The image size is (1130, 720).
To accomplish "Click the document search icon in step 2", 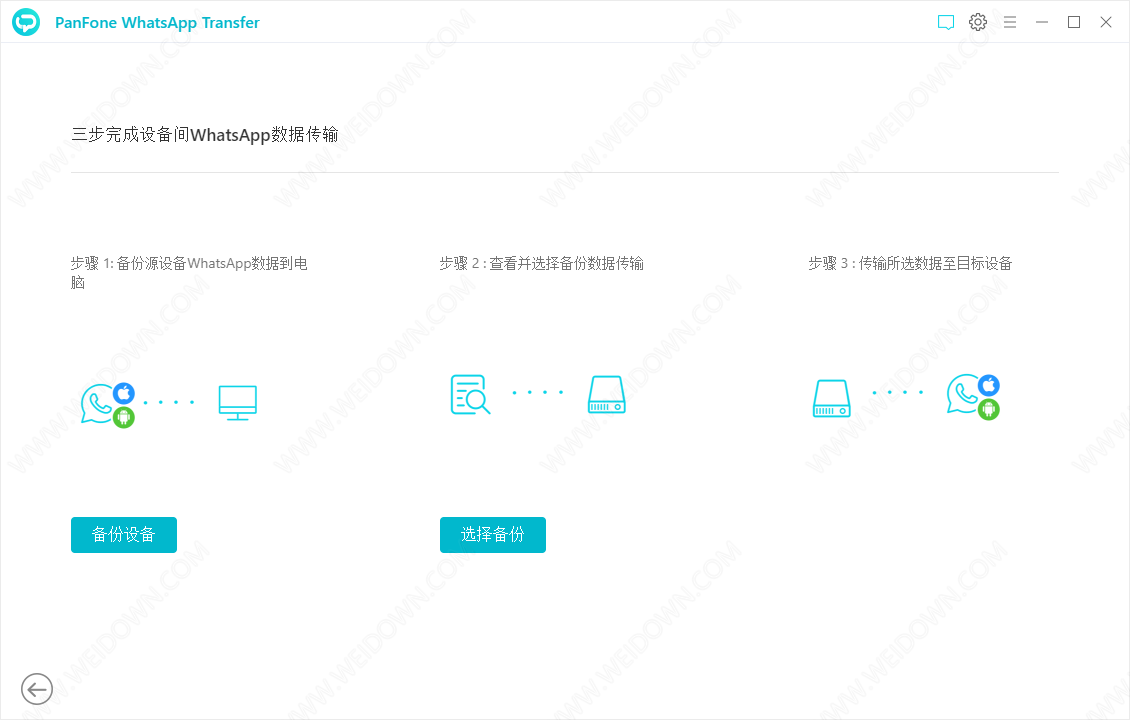I will pos(471,394).
